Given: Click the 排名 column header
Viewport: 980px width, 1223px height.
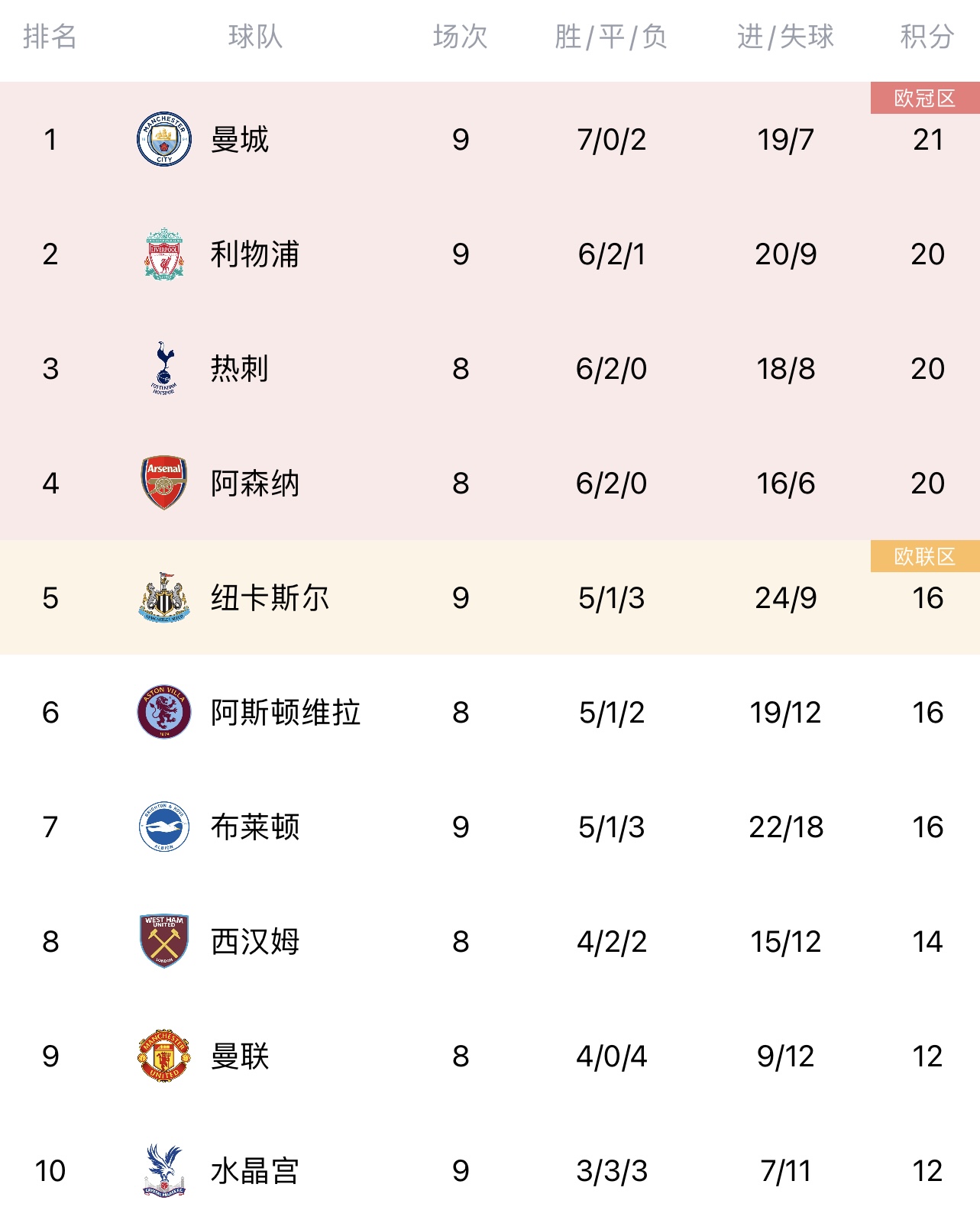Looking at the screenshot, I should [50, 36].
